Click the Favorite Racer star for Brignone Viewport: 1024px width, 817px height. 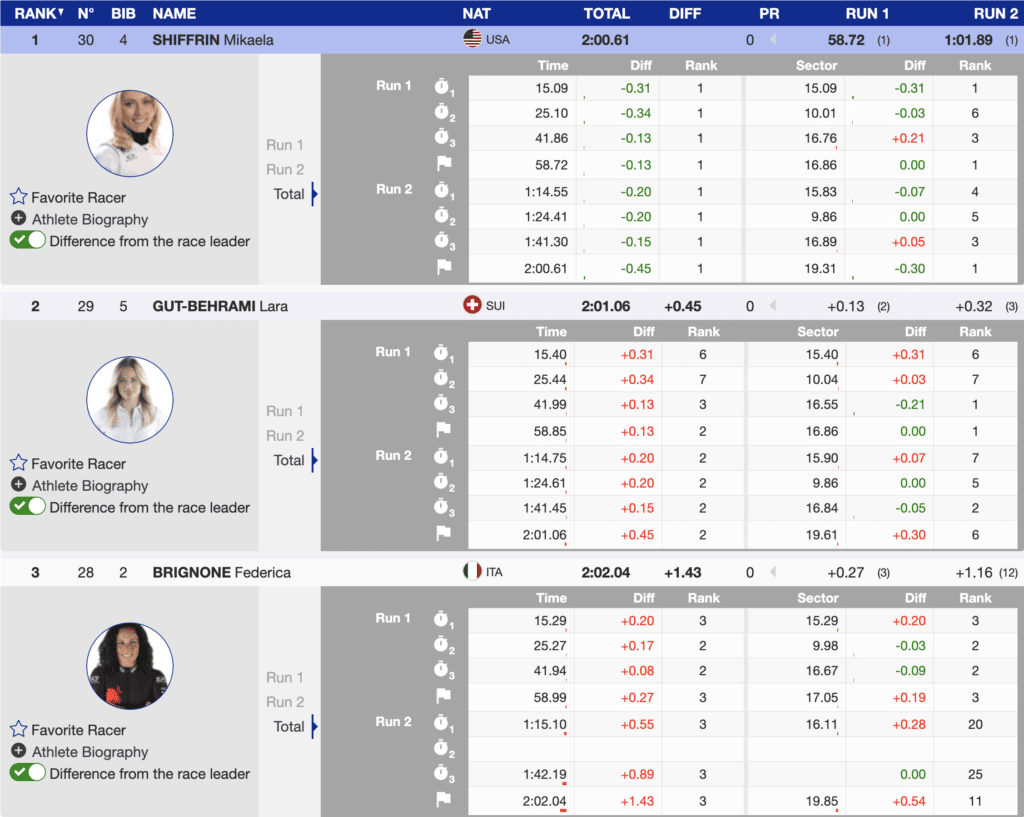click(18, 730)
